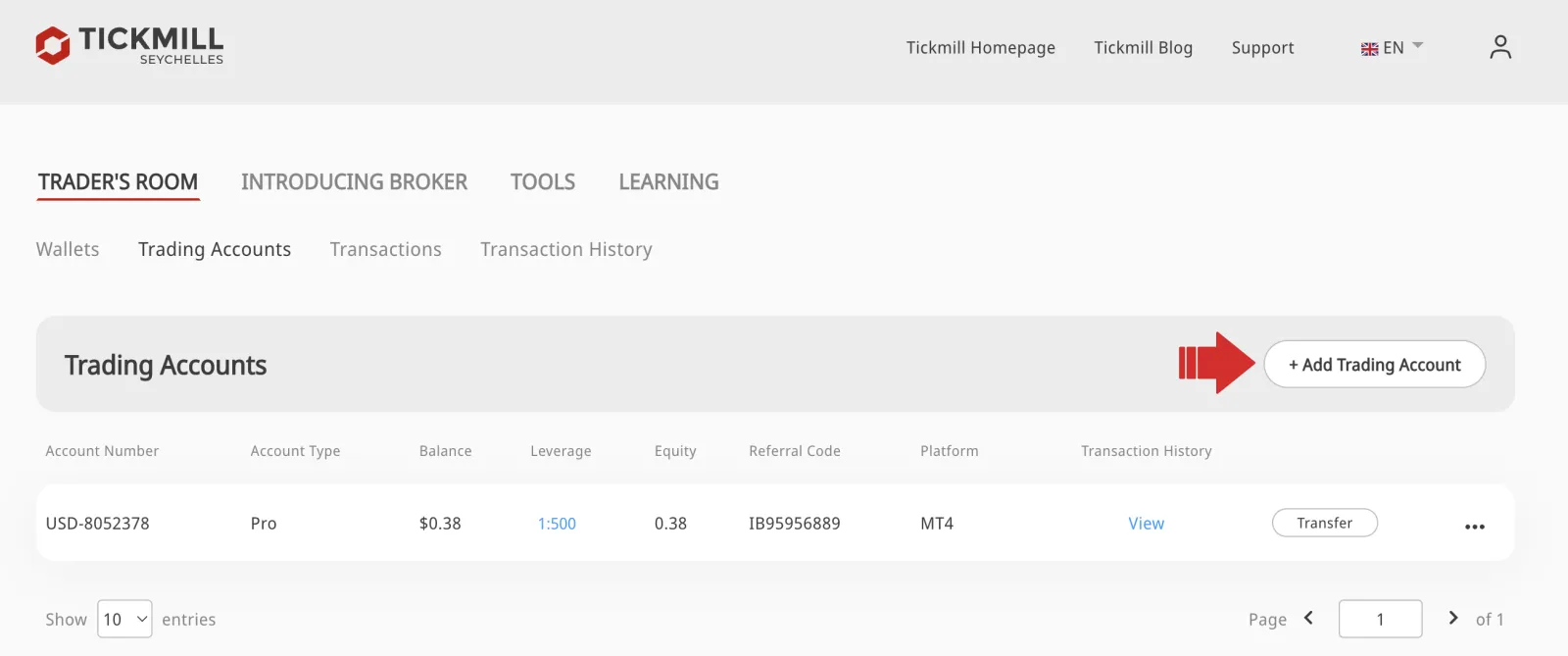1568x656 pixels.
Task: Open the View transaction history link
Action: (1146, 524)
